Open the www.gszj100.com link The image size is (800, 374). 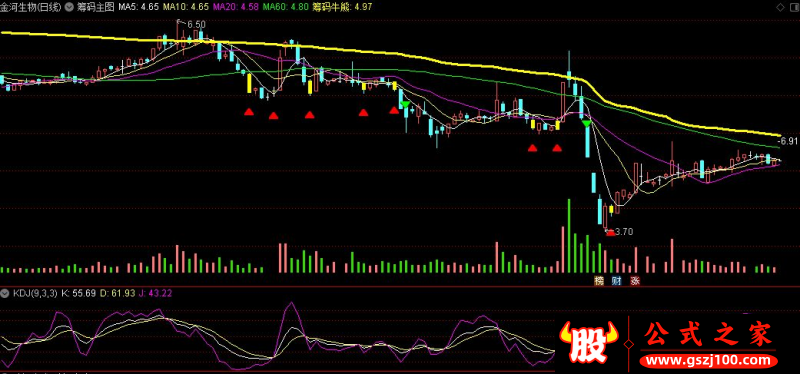tap(708, 361)
